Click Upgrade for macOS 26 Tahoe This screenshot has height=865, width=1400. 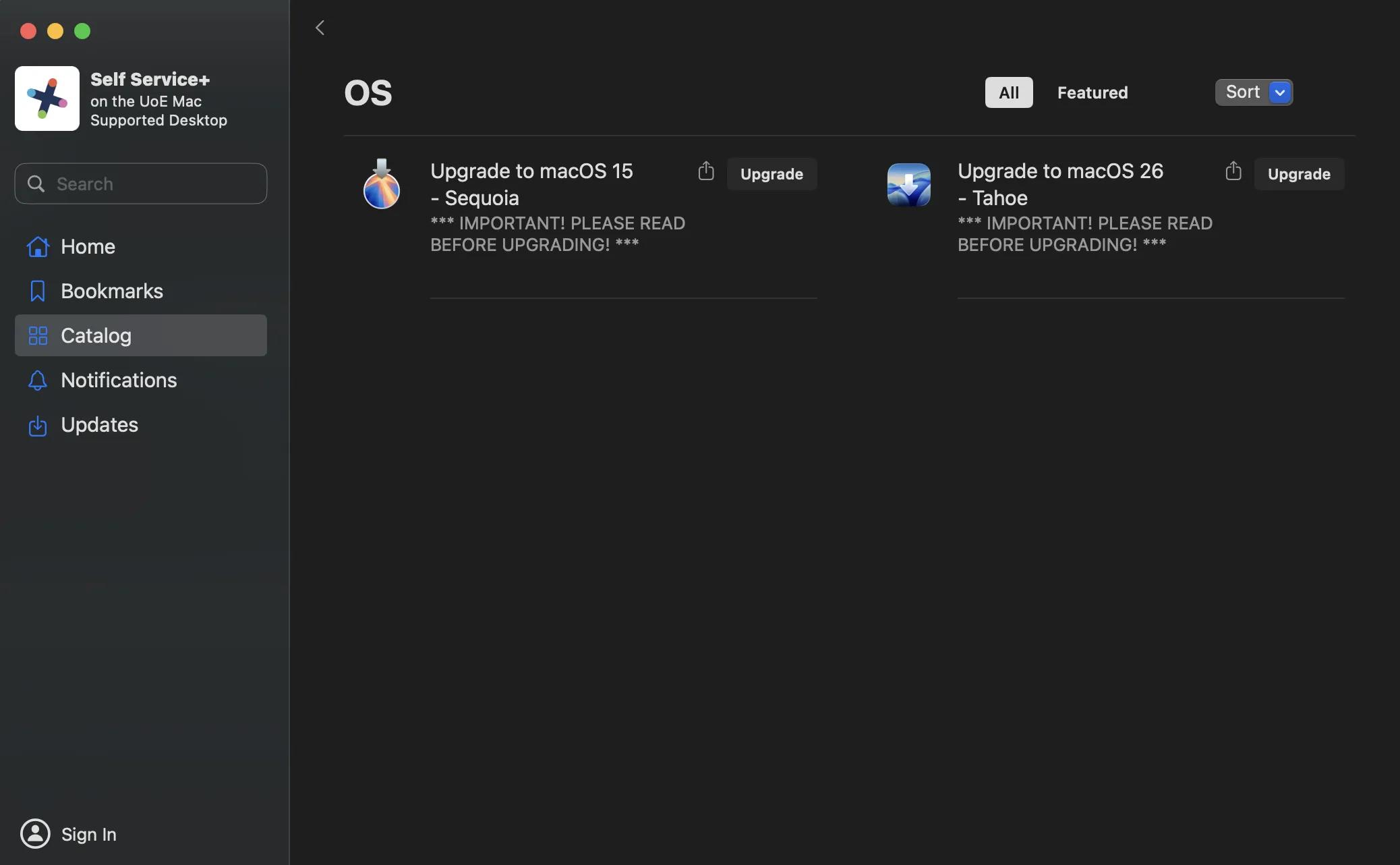(x=1300, y=174)
